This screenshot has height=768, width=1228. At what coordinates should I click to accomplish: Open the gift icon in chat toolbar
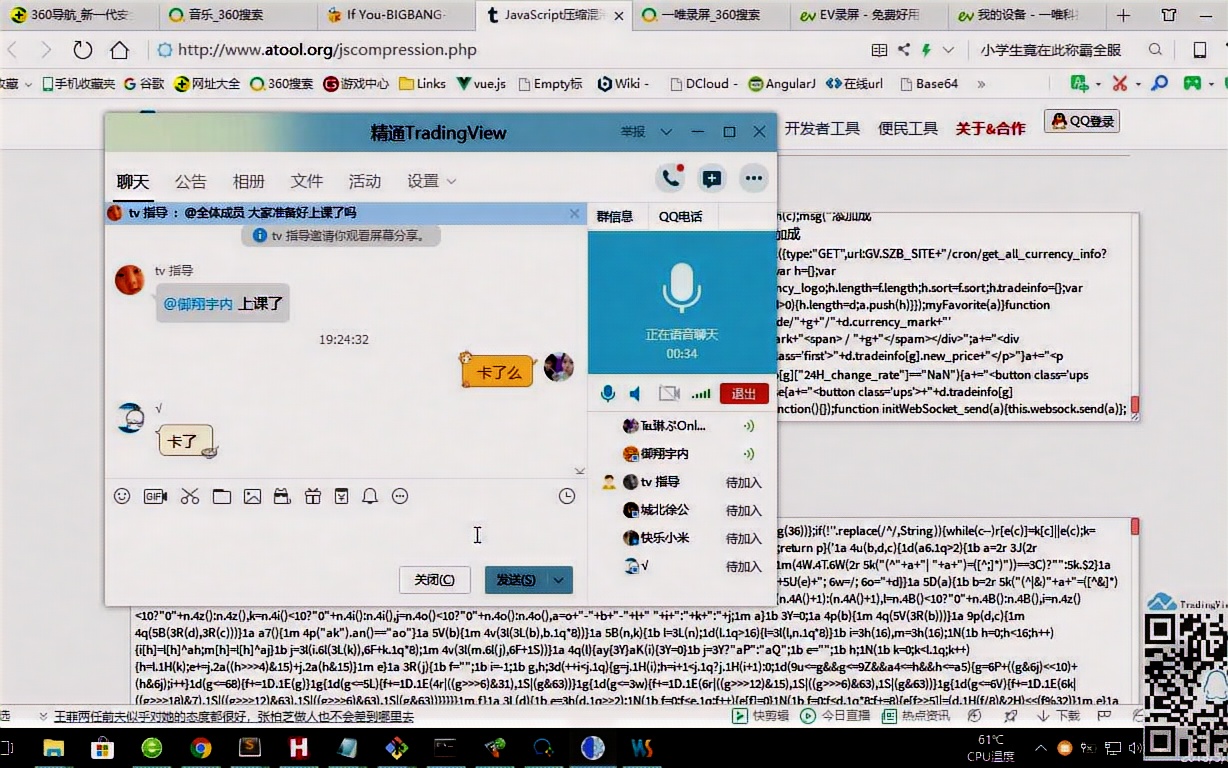[313, 495]
